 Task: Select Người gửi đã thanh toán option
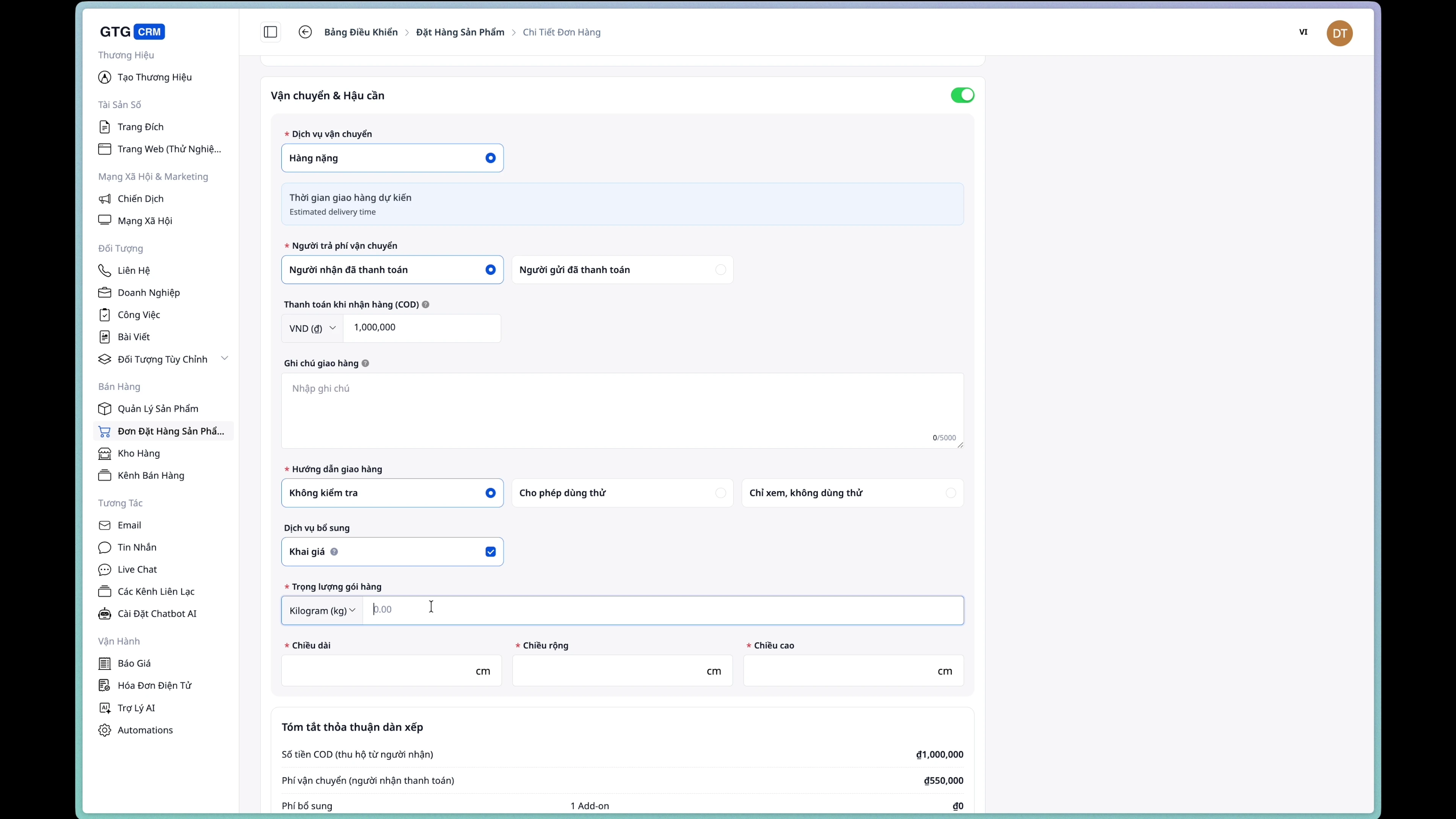pyautogui.click(x=622, y=270)
